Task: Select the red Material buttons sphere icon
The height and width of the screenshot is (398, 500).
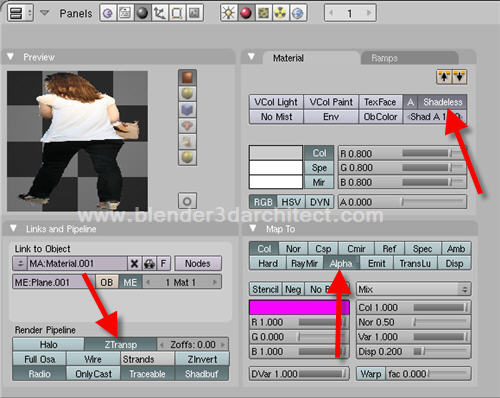Action: [x=246, y=14]
